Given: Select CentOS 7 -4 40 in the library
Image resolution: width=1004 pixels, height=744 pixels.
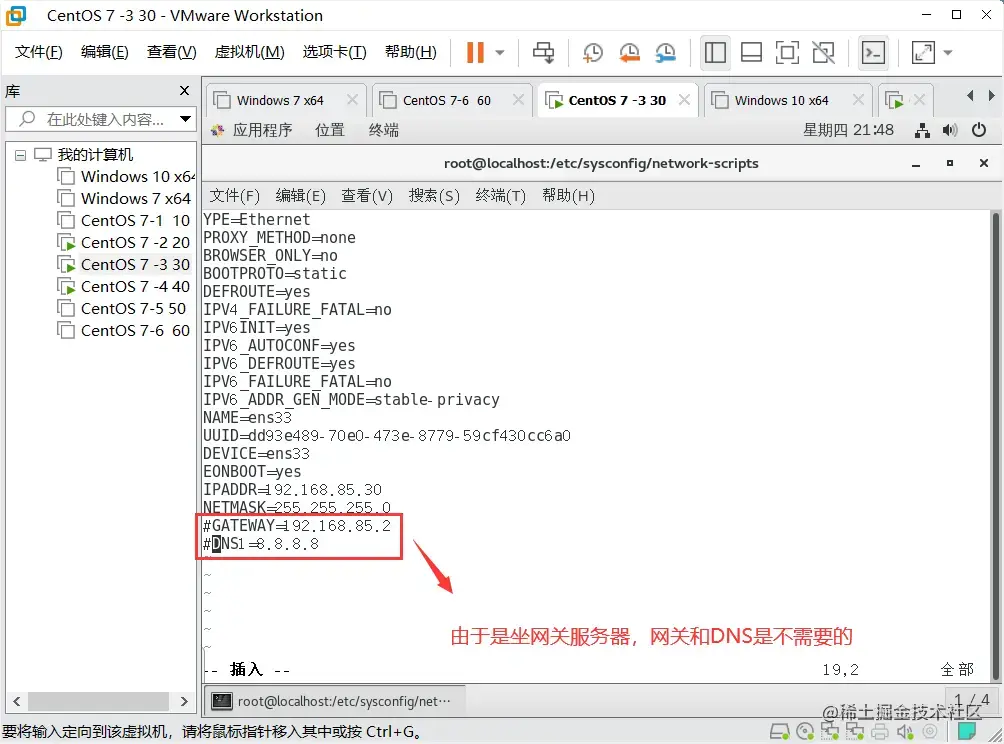Looking at the screenshot, I should pyautogui.click(x=124, y=286).
